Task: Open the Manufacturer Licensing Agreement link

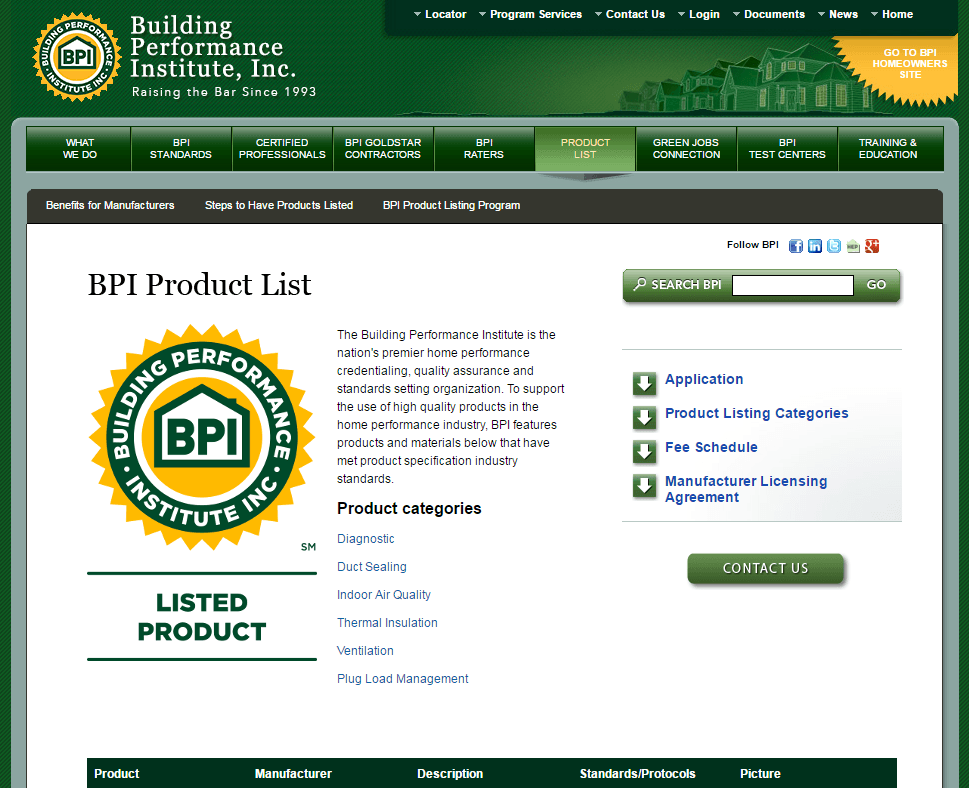Action: [745, 489]
